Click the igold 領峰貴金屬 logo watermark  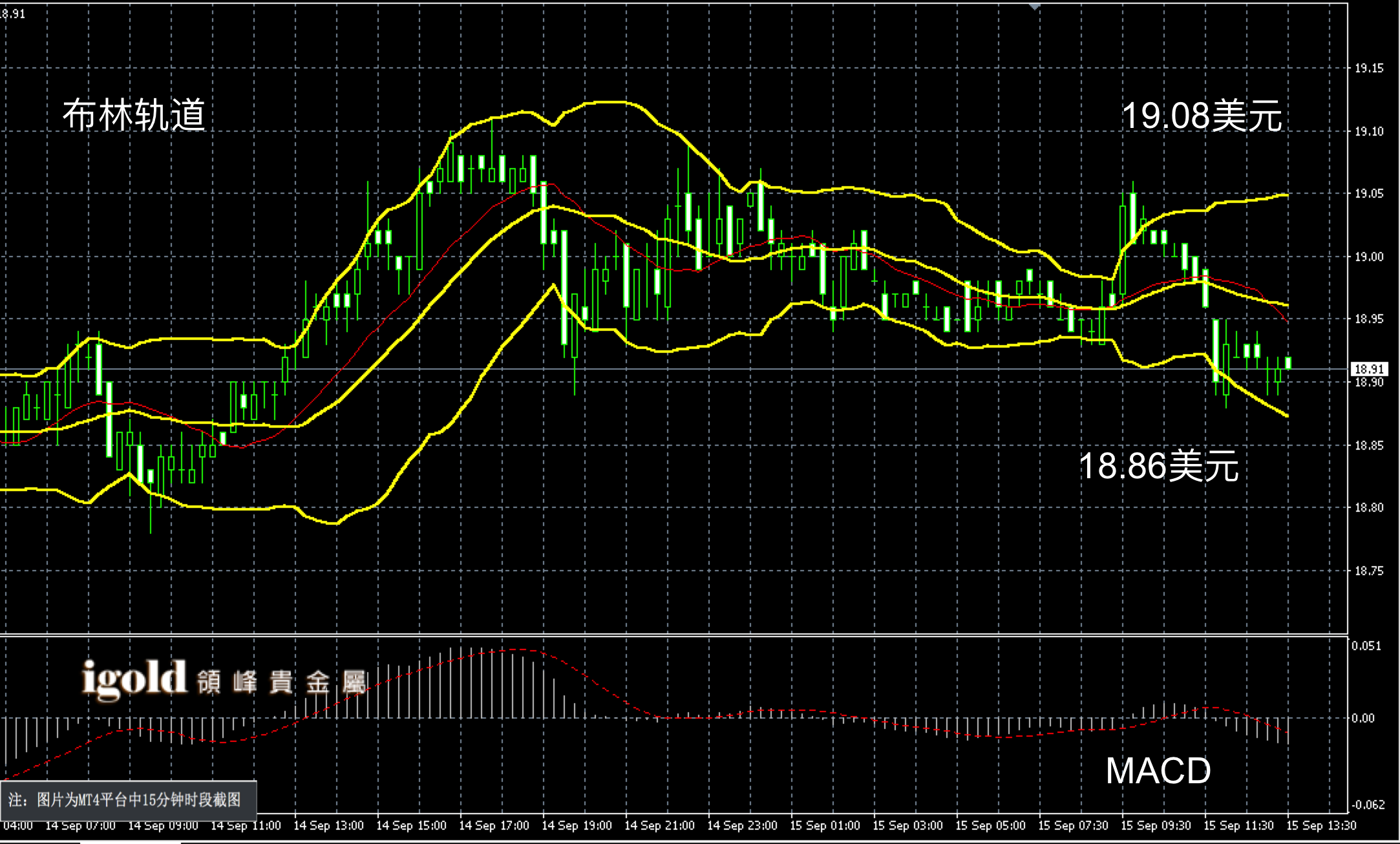click(x=224, y=679)
